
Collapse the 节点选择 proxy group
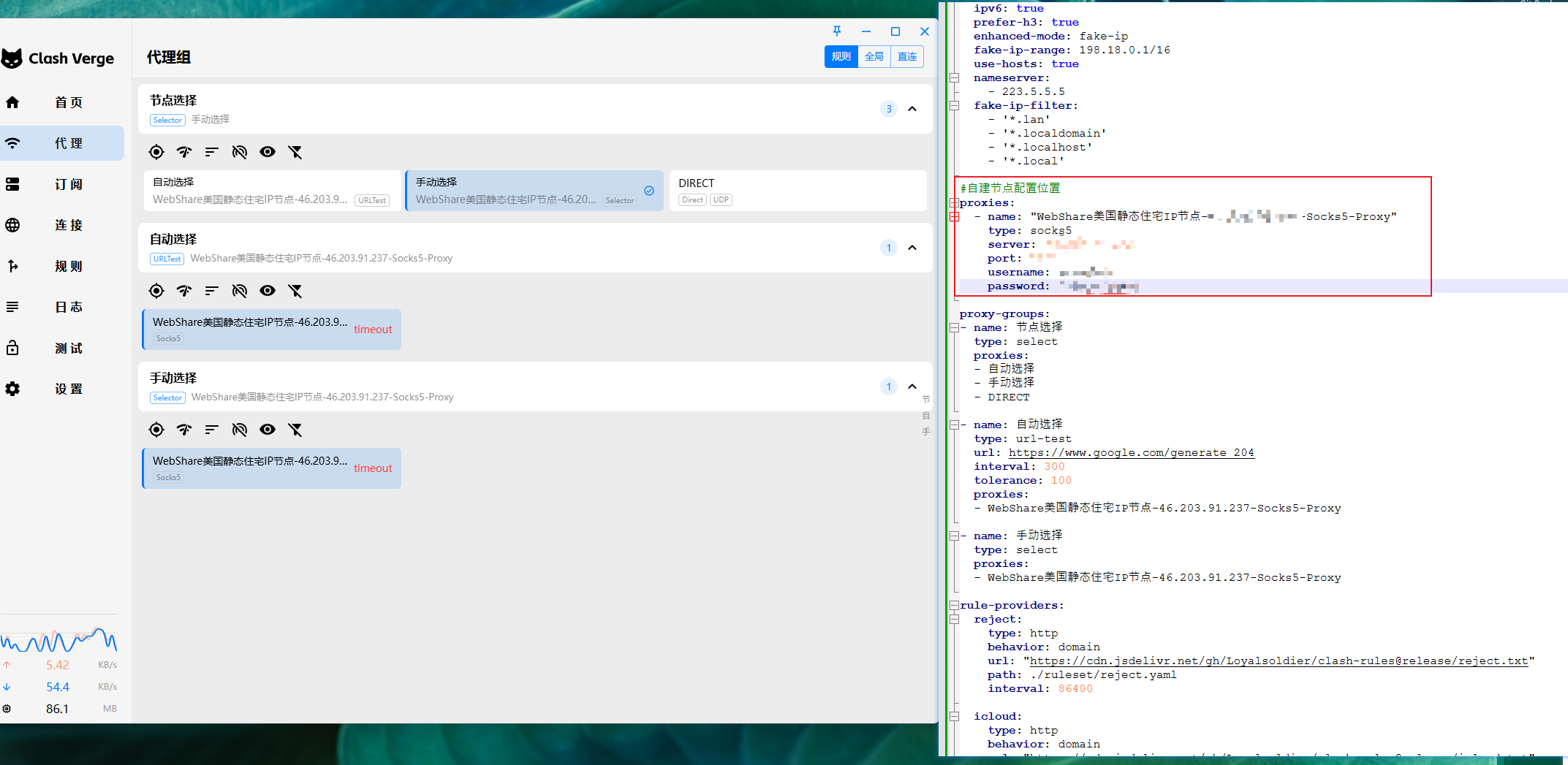pyautogui.click(x=912, y=109)
